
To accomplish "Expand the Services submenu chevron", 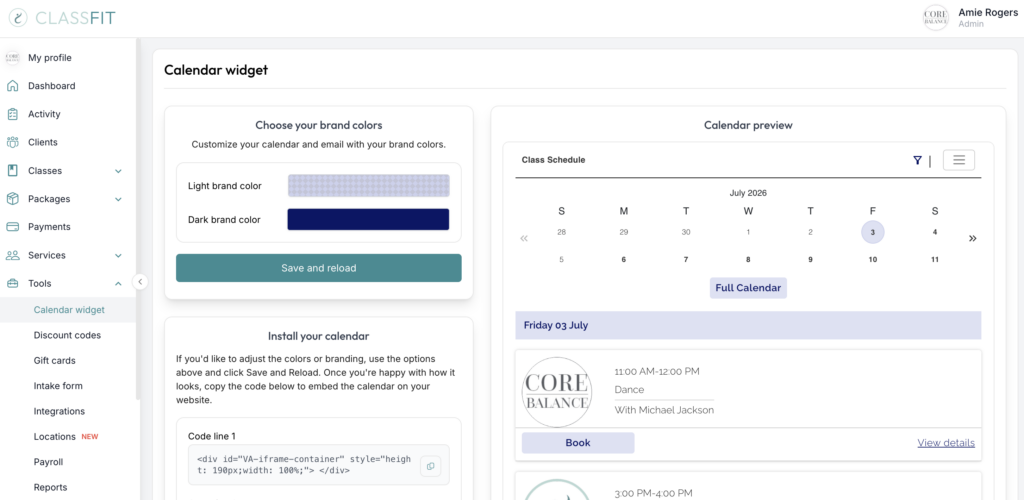I will point(118,255).
